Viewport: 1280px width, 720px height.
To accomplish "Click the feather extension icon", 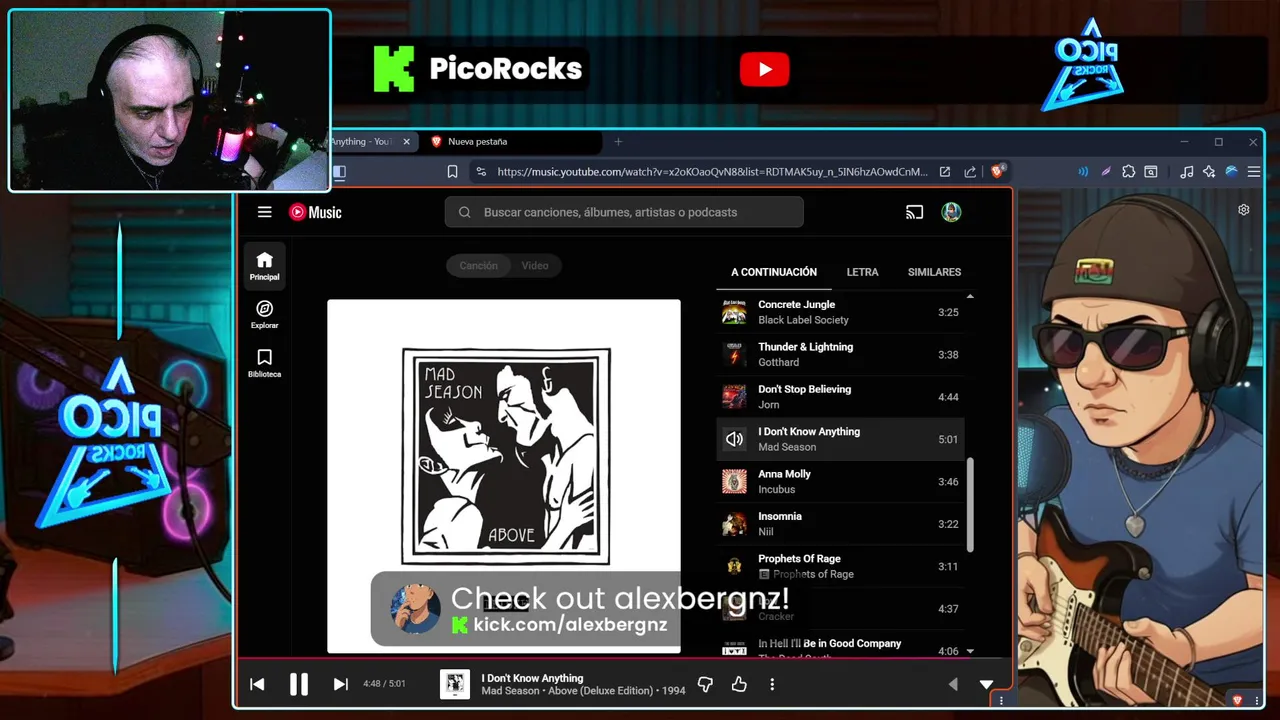I will 1106,172.
